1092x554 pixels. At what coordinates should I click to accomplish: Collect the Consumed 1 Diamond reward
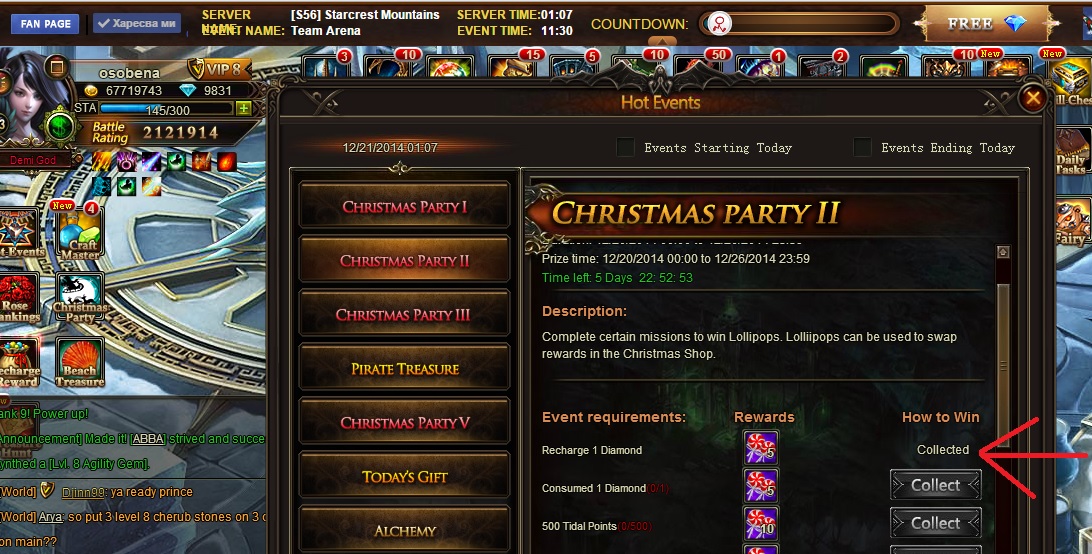[935, 485]
